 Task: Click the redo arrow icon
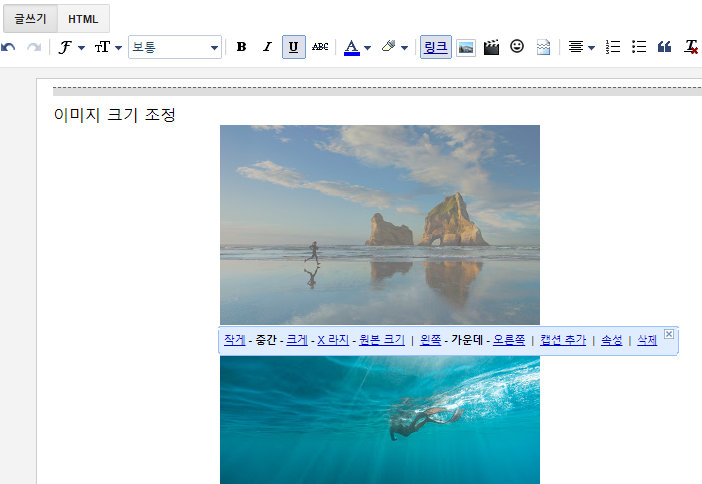(34, 47)
